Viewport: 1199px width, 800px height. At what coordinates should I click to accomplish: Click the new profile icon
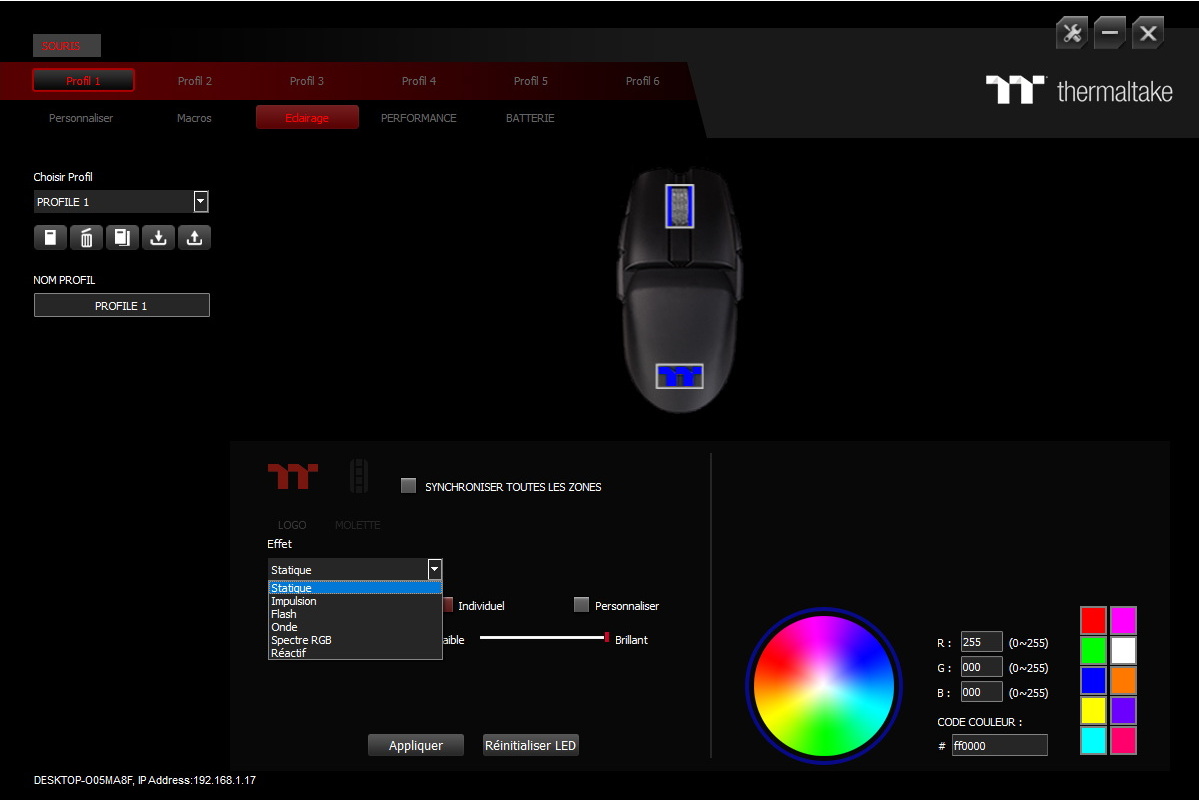click(50, 238)
